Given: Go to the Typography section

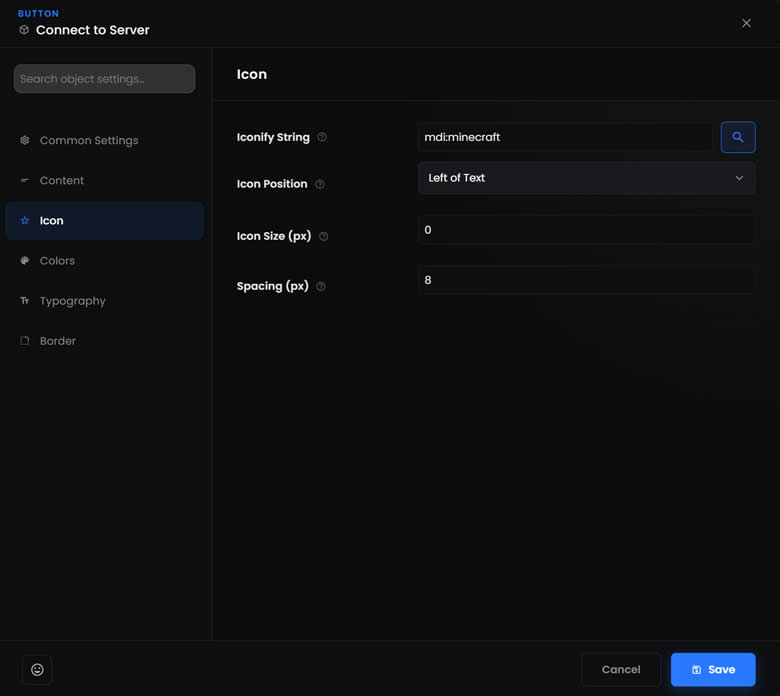Looking at the screenshot, I should [104, 301].
